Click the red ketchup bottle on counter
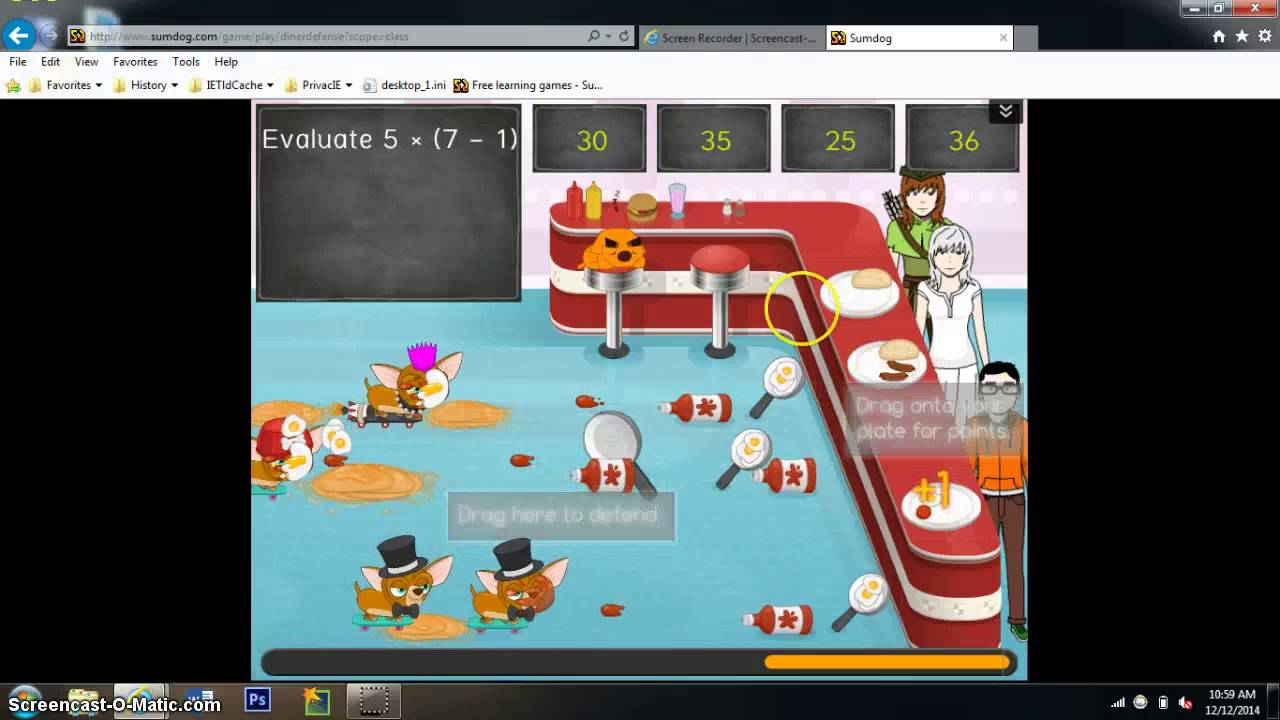1280x720 pixels. [x=574, y=201]
